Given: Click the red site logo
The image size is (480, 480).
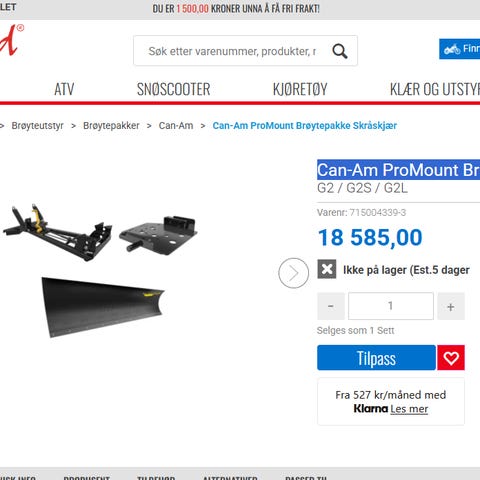Looking at the screenshot, I should (x=12, y=40).
